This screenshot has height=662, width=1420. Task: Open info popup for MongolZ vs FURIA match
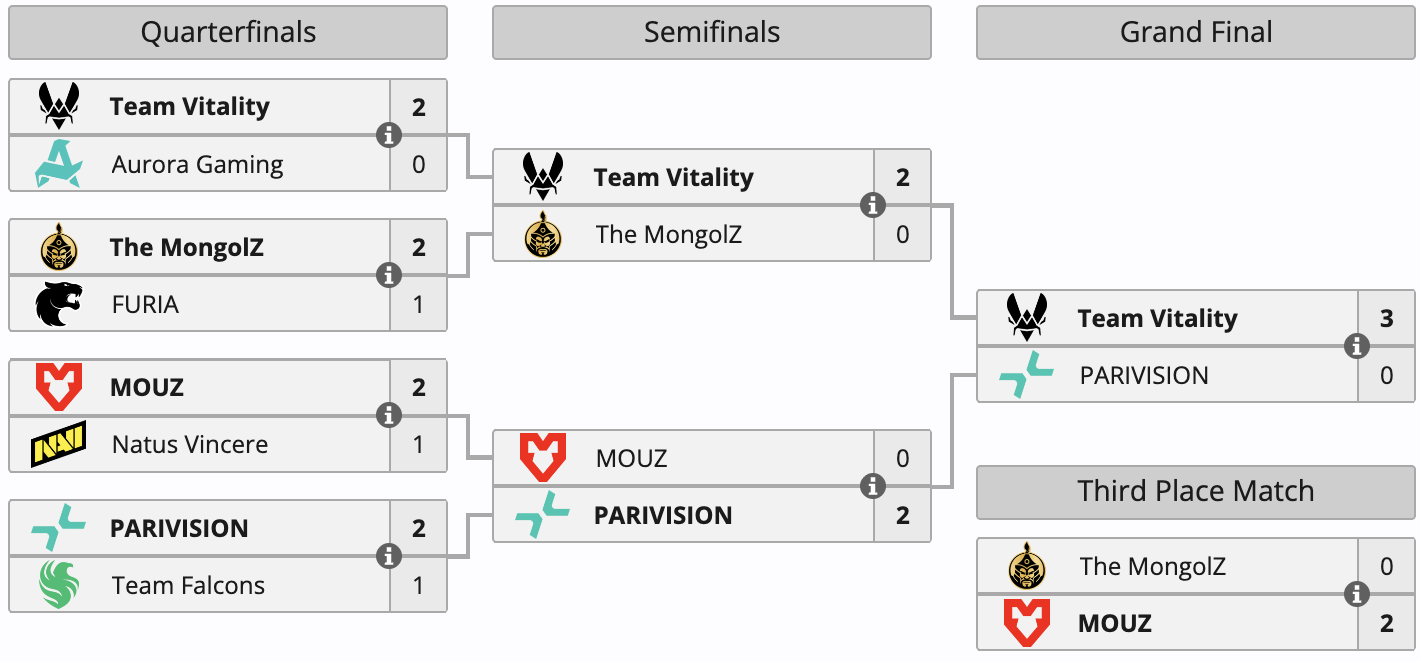click(x=389, y=275)
